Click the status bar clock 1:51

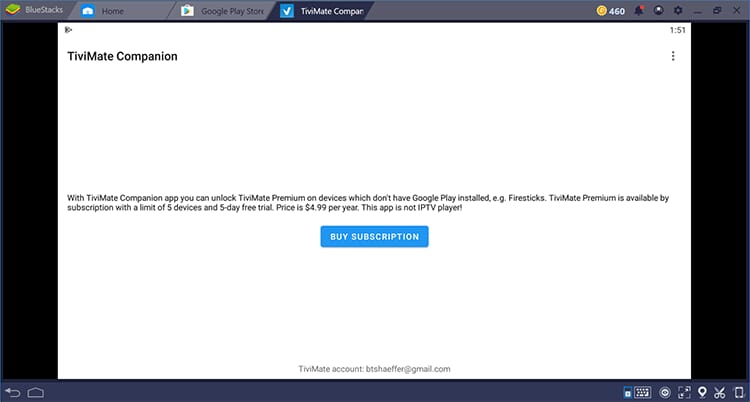coord(677,30)
